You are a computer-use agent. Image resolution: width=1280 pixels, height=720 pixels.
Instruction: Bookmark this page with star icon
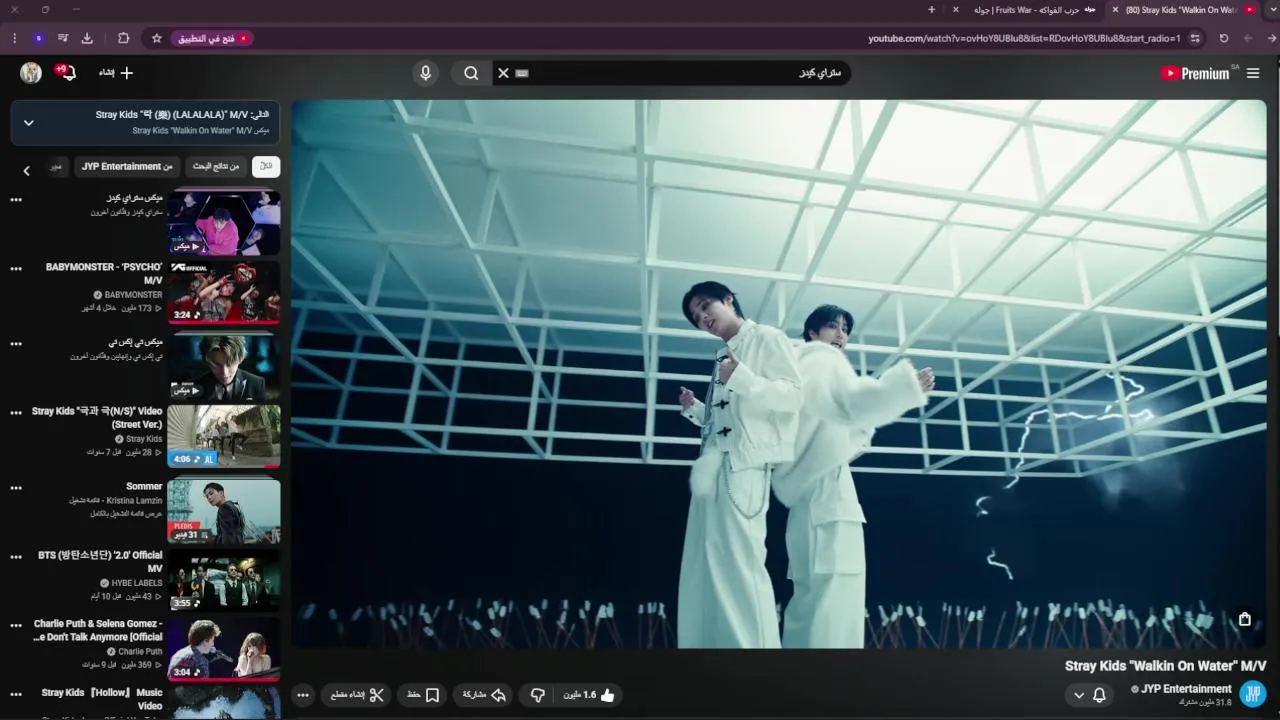click(157, 38)
